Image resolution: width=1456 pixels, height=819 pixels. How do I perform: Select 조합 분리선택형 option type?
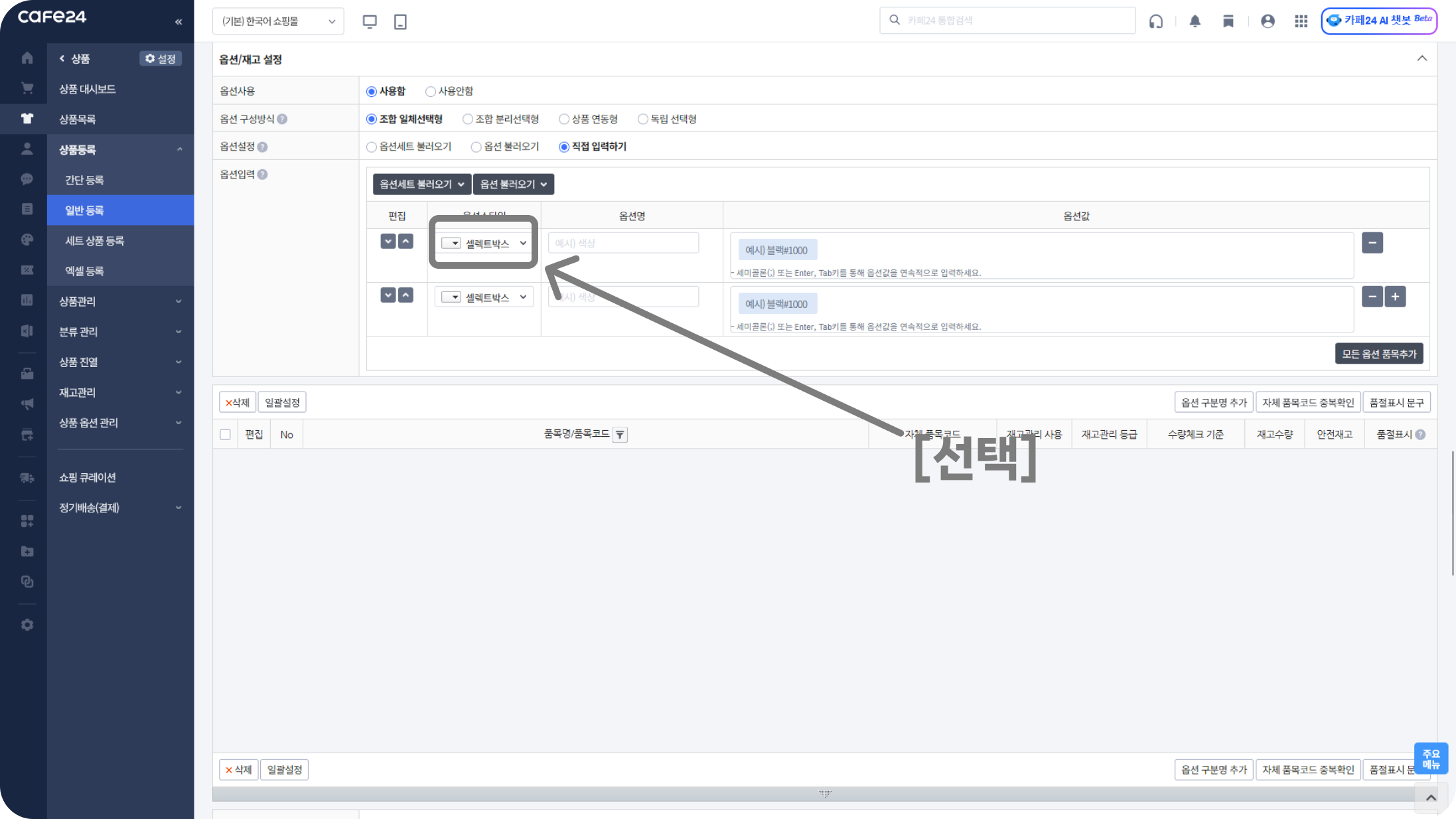(x=468, y=119)
